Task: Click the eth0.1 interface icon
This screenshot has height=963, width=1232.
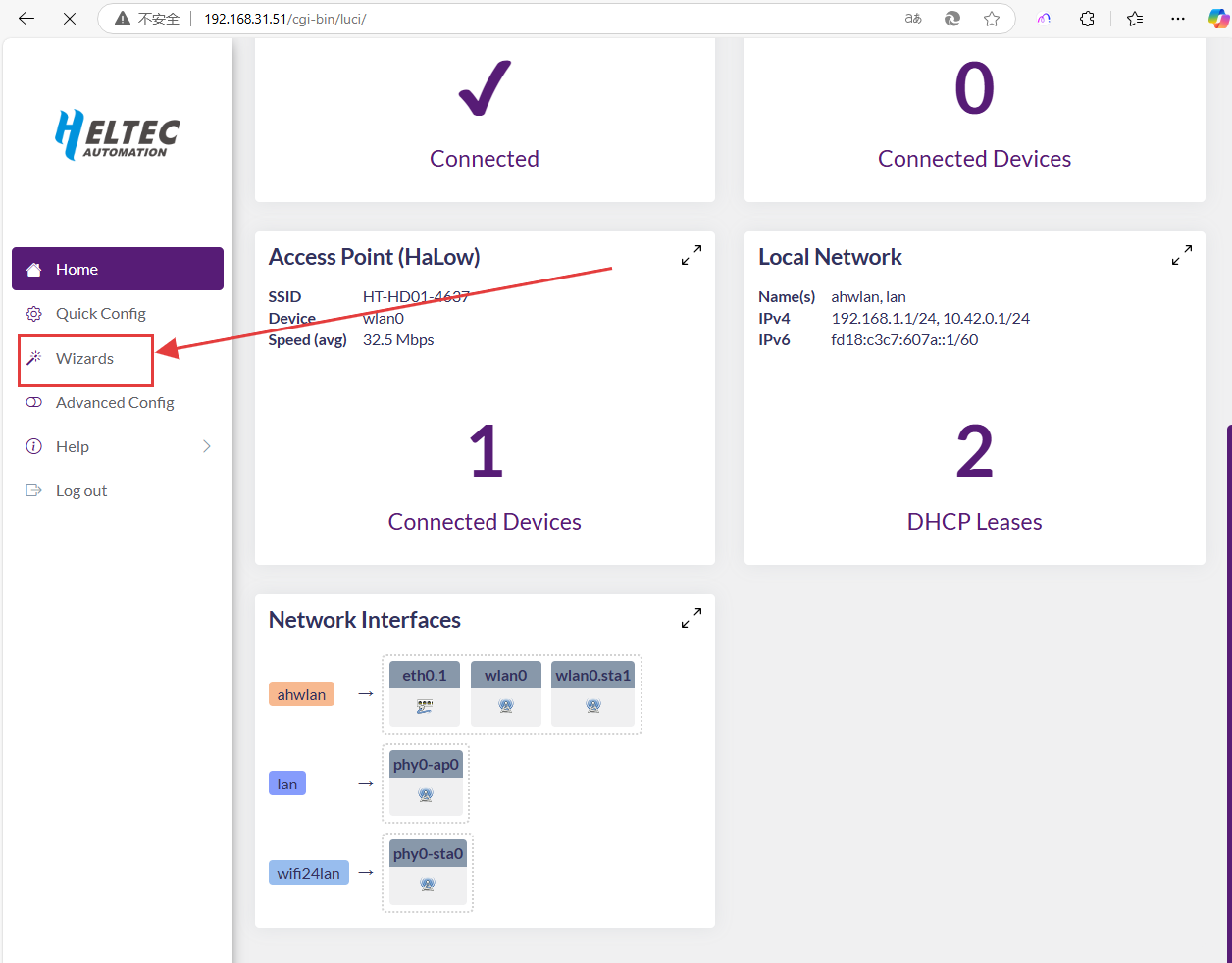Action: [x=425, y=706]
